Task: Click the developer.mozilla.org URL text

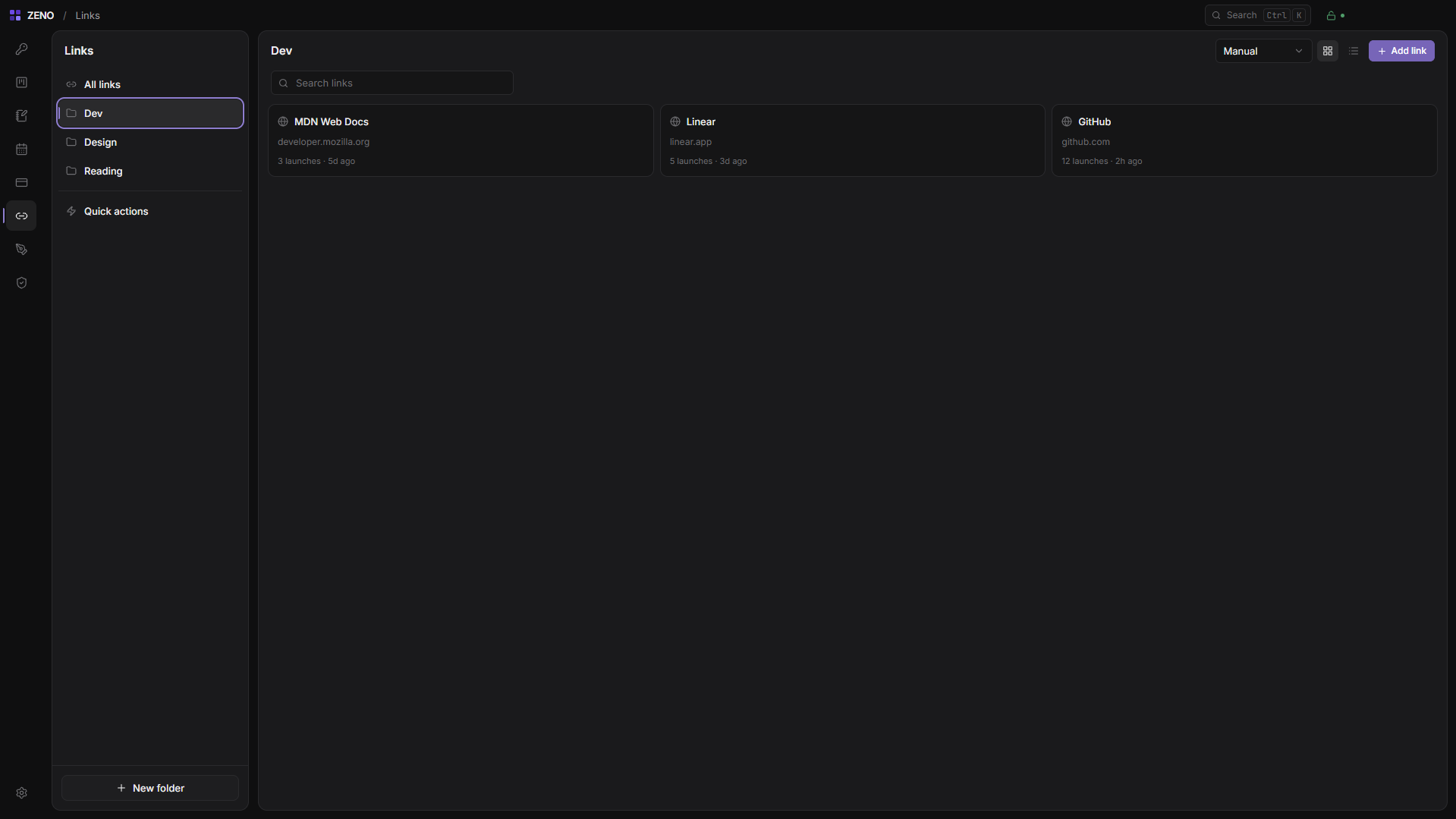Action: click(323, 142)
